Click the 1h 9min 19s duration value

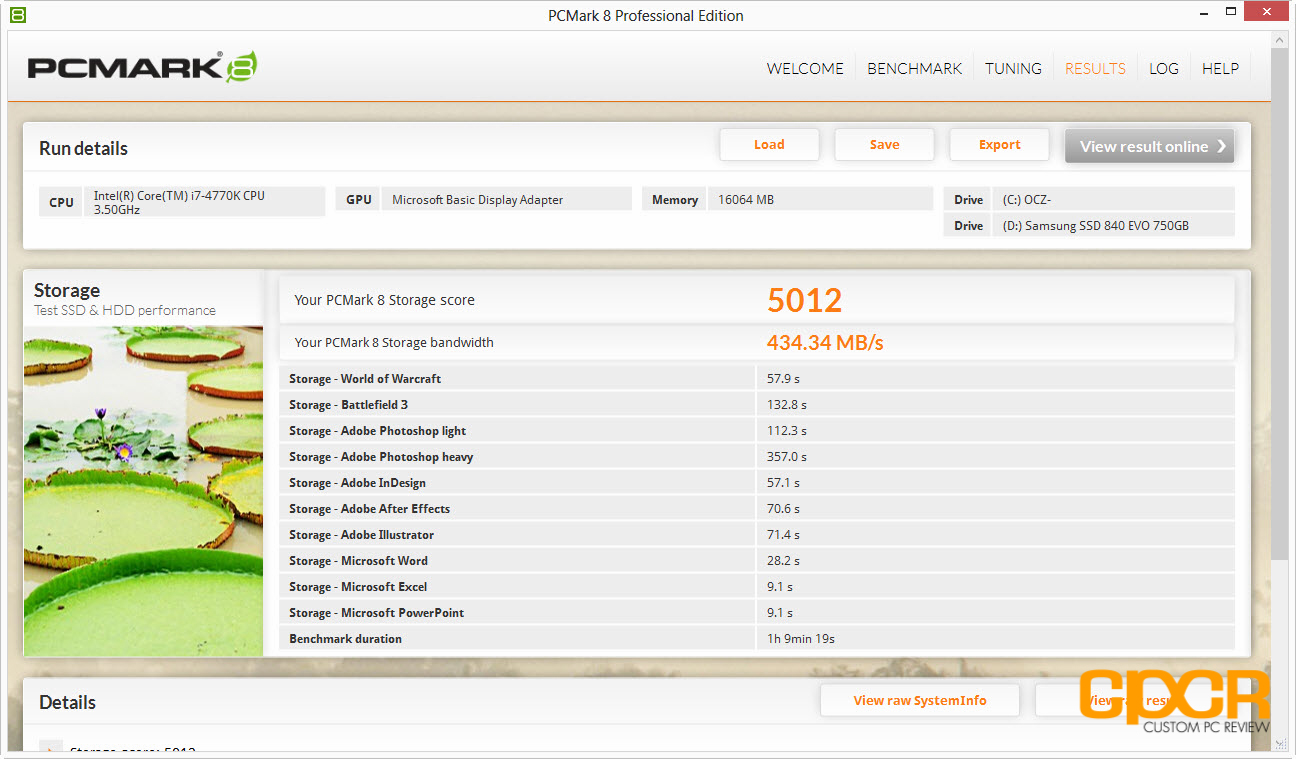coord(801,639)
